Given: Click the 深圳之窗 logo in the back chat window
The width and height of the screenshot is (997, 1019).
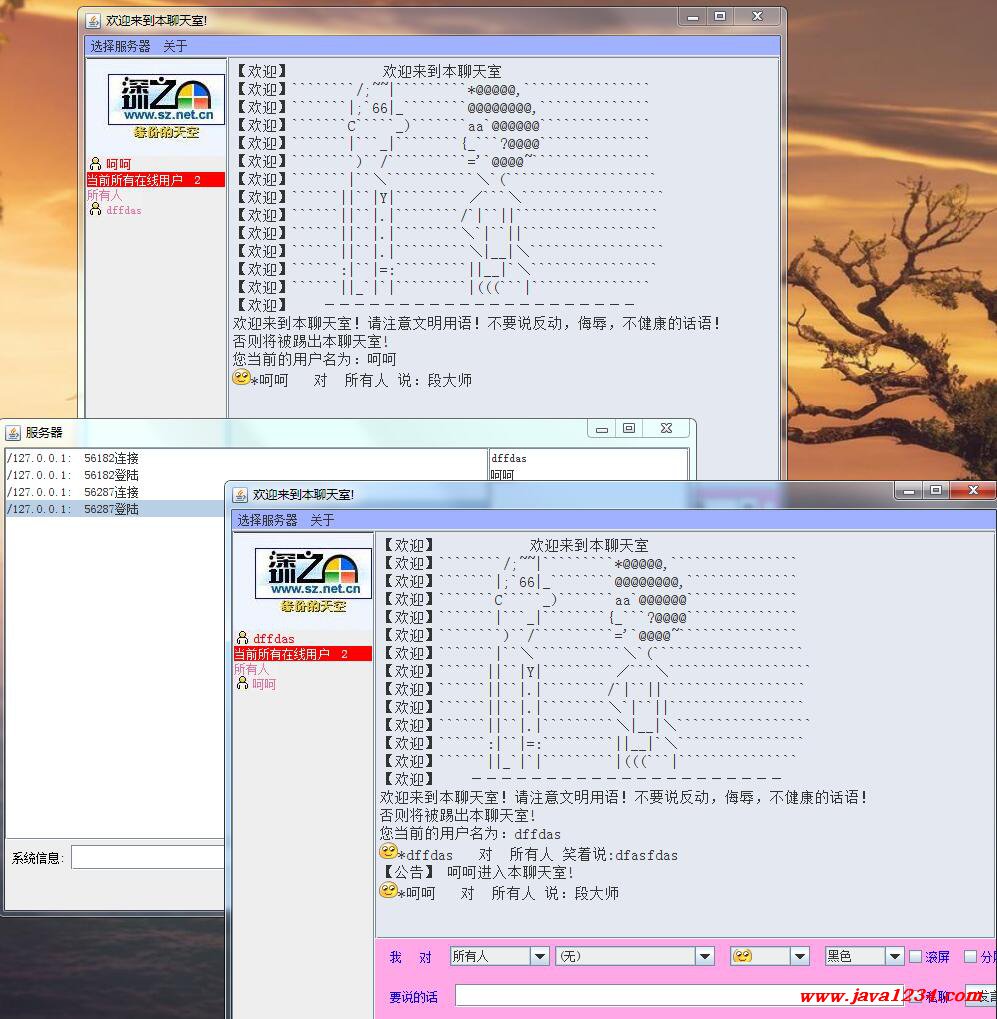Looking at the screenshot, I should click(x=166, y=99).
